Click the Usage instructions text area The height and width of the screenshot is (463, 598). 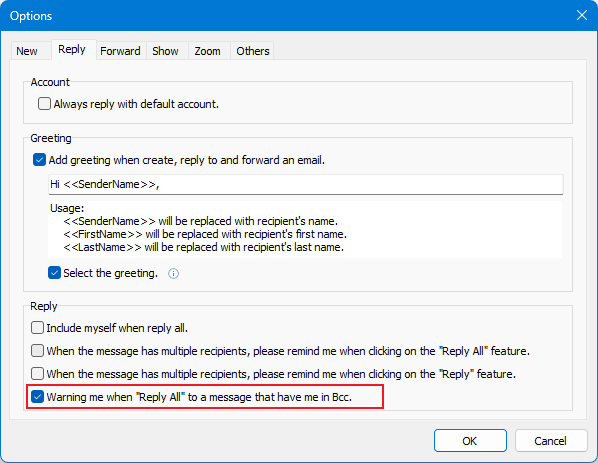pos(305,228)
